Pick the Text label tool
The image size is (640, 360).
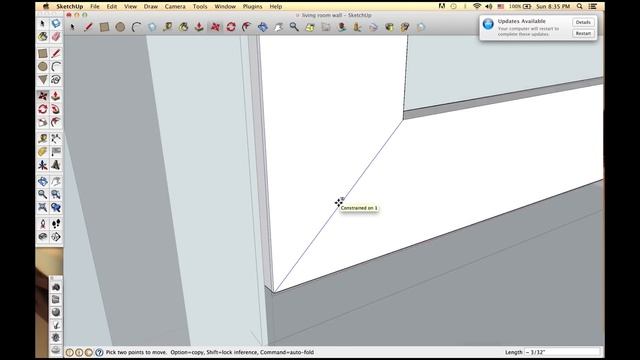click(56, 152)
